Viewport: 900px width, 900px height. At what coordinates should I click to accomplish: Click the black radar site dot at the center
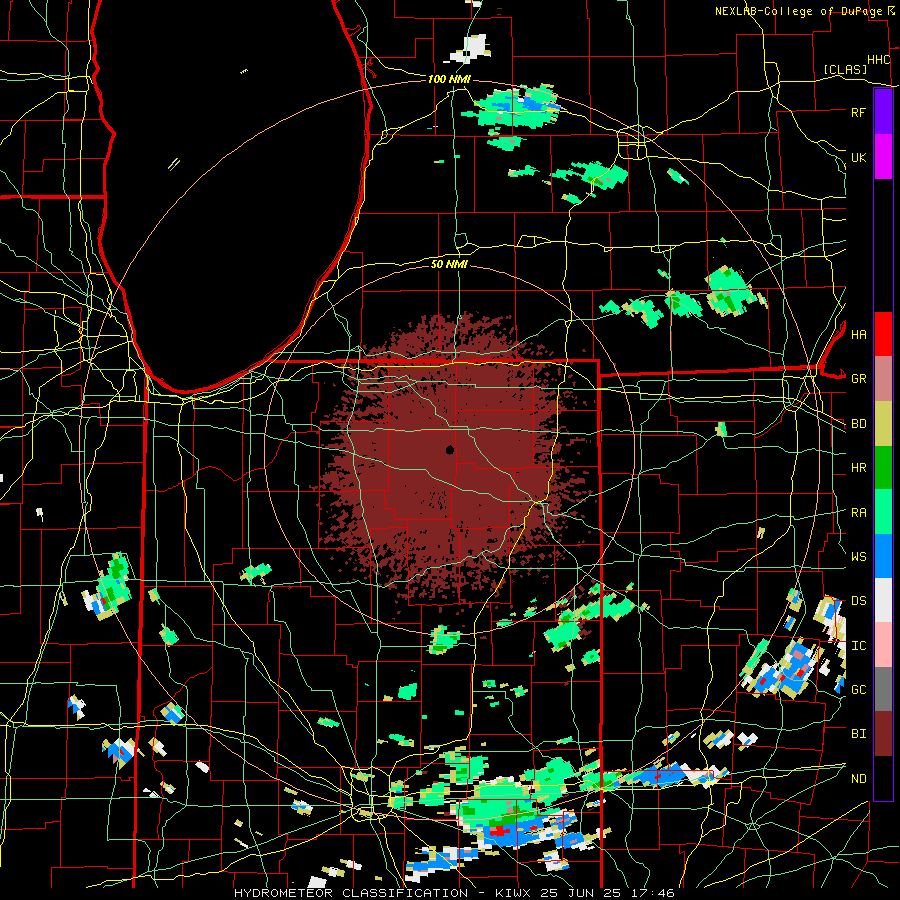(450, 449)
